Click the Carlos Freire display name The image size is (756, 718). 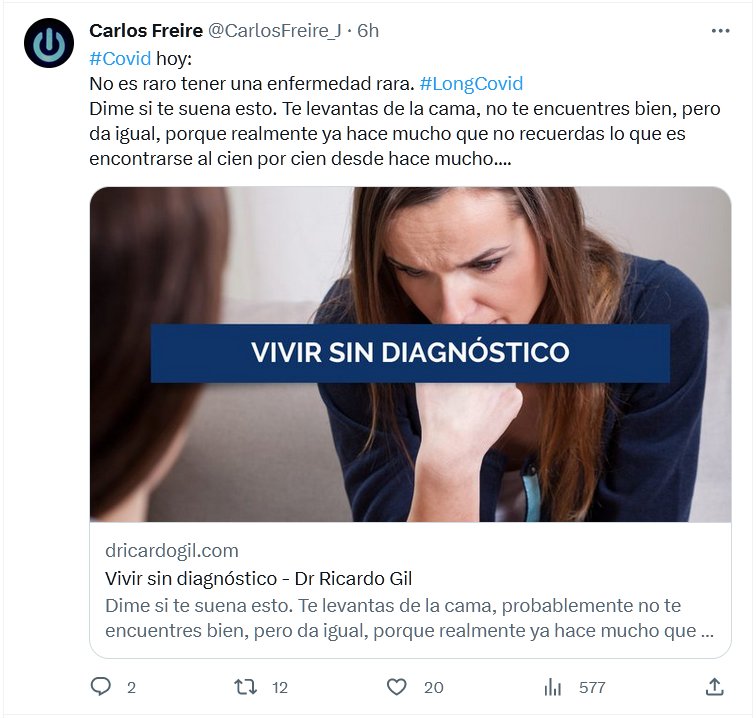click(x=146, y=31)
